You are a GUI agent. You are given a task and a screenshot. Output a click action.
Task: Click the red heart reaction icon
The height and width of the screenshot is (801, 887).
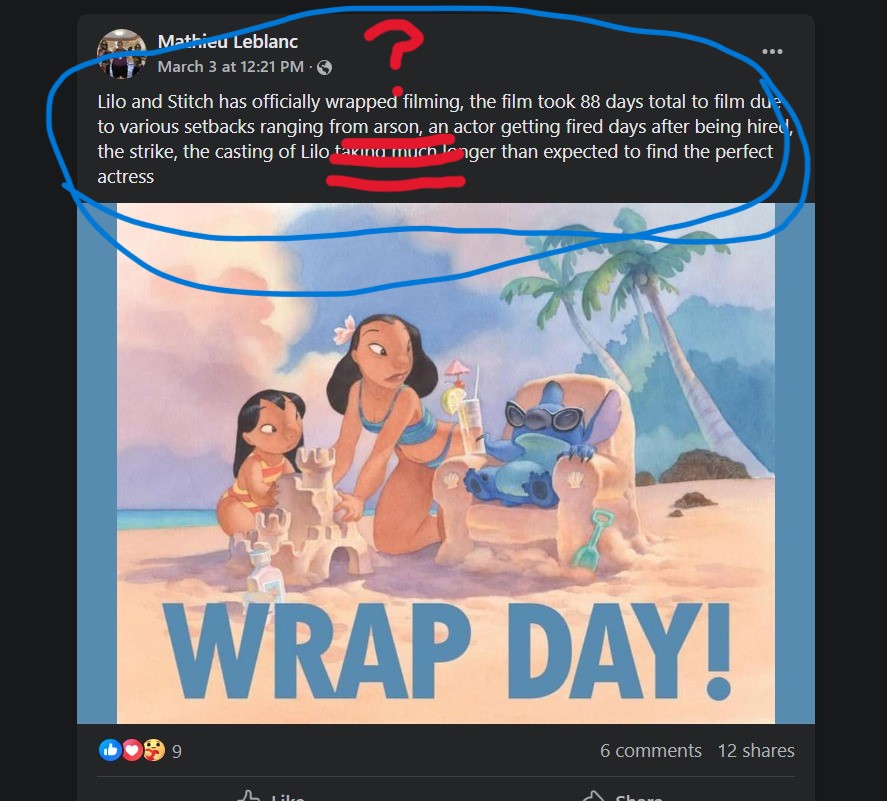pyautogui.click(x=132, y=750)
